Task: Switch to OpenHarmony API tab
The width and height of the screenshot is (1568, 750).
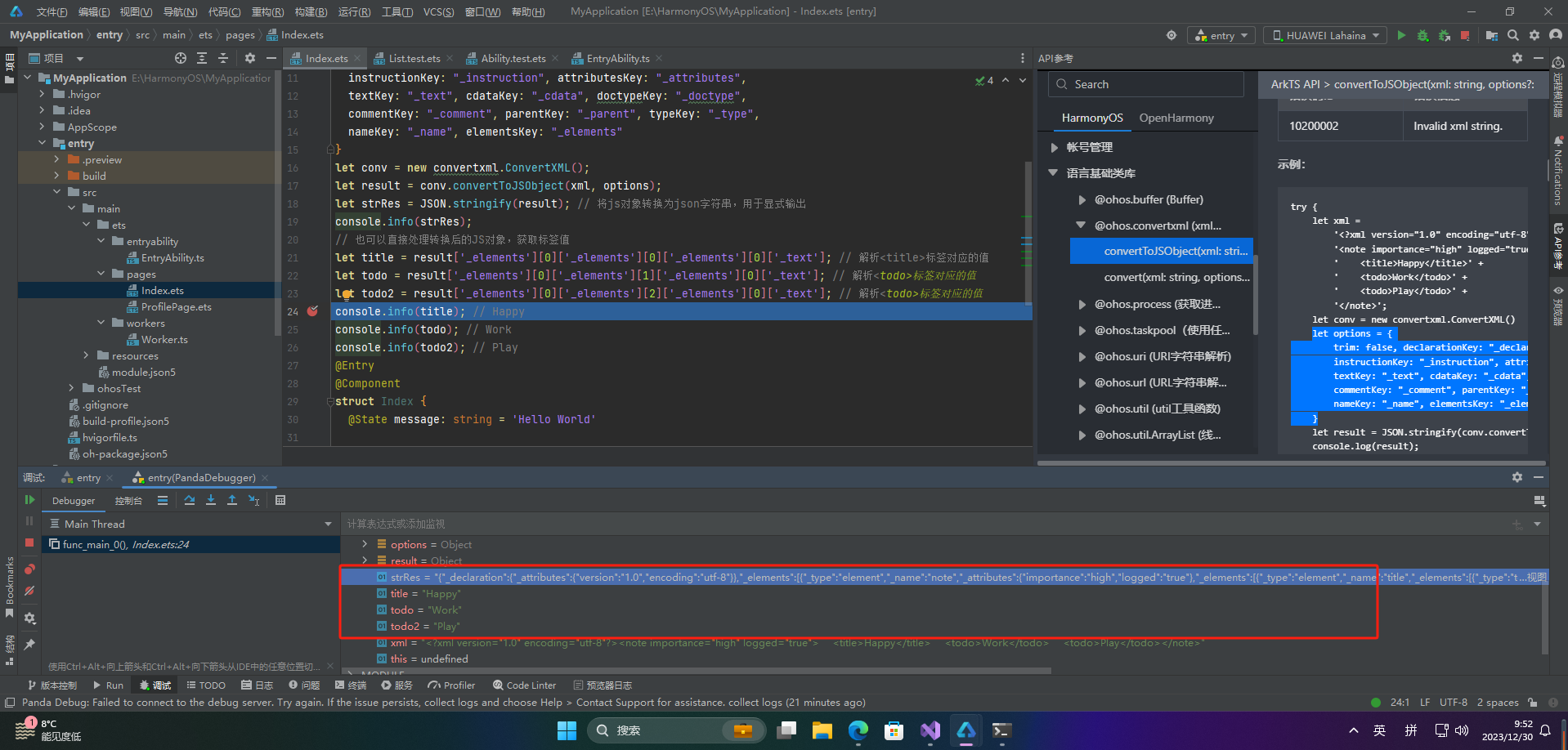Action: tap(1176, 118)
